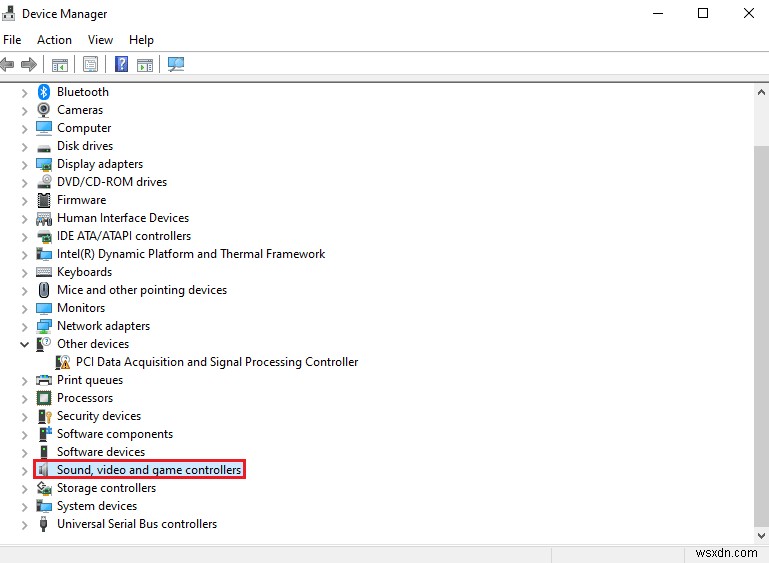Expand the Display adapters chevron
The image size is (769, 563).
coord(24,165)
